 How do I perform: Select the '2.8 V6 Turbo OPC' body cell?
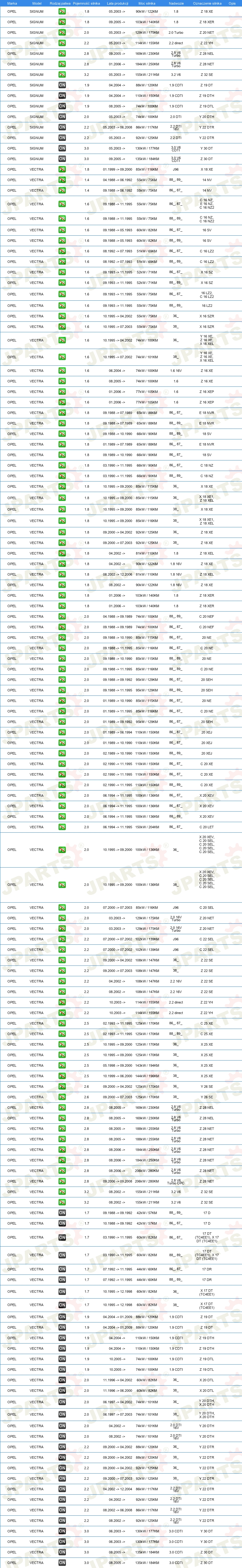point(176,1181)
